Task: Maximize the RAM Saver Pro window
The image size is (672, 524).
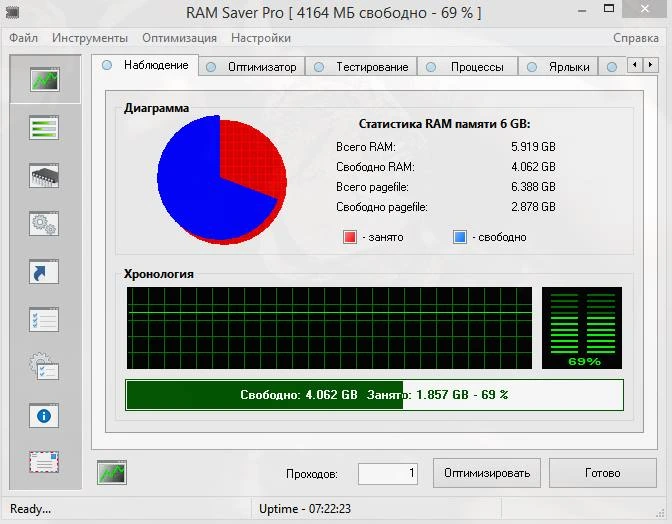Action: tap(609, 9)
